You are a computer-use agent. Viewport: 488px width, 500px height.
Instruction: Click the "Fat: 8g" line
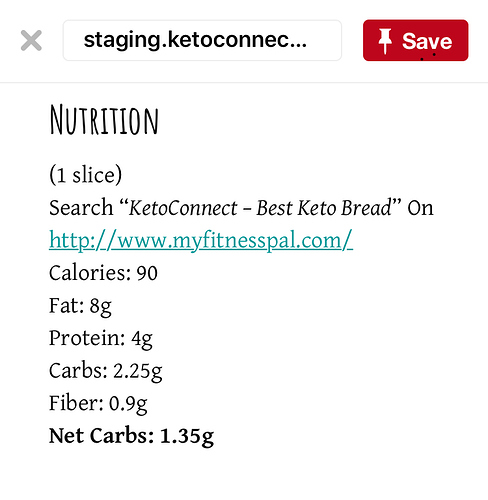click(x=80, y=306)
